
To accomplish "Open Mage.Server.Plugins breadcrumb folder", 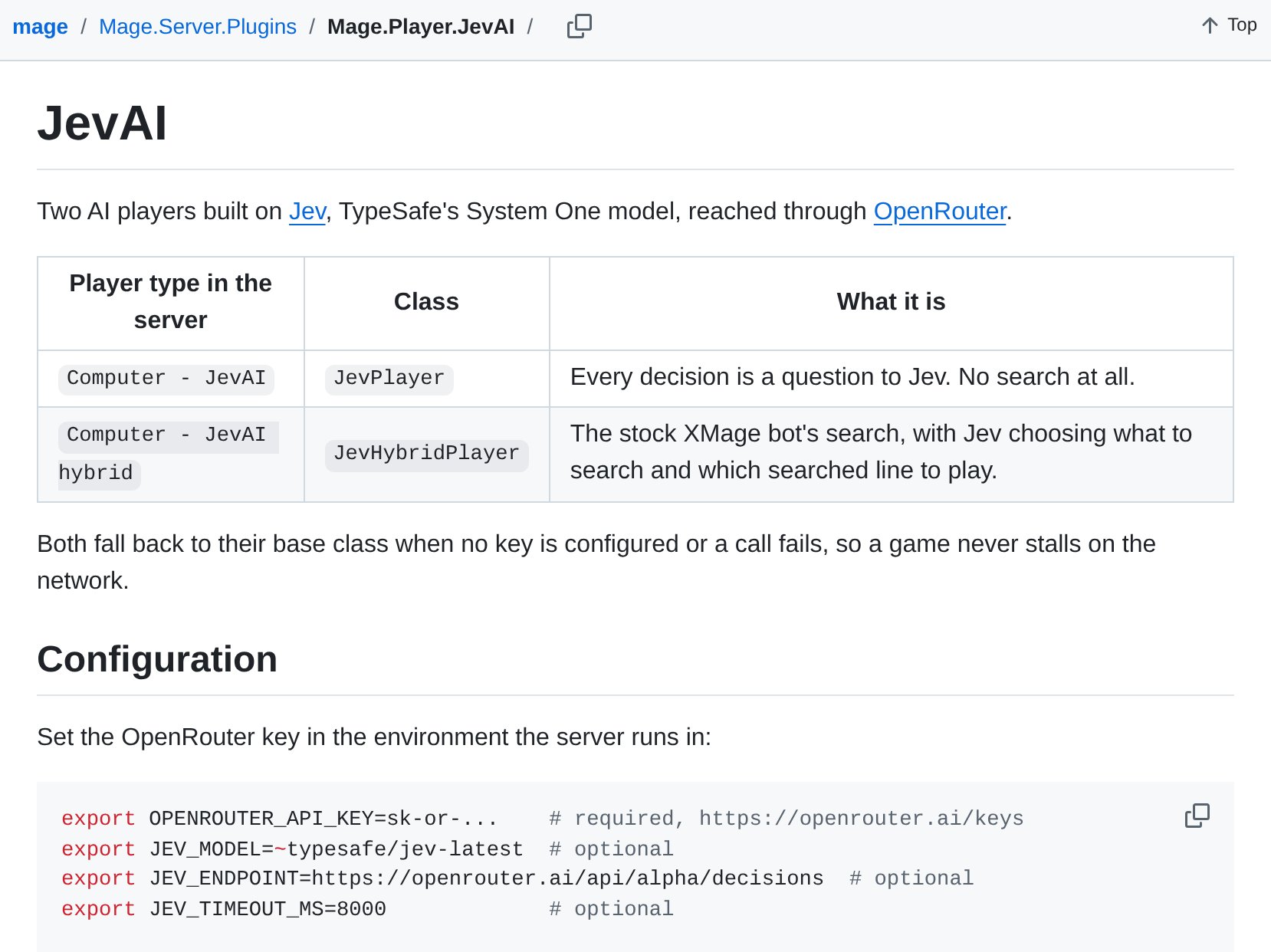I will pos(198,27).
